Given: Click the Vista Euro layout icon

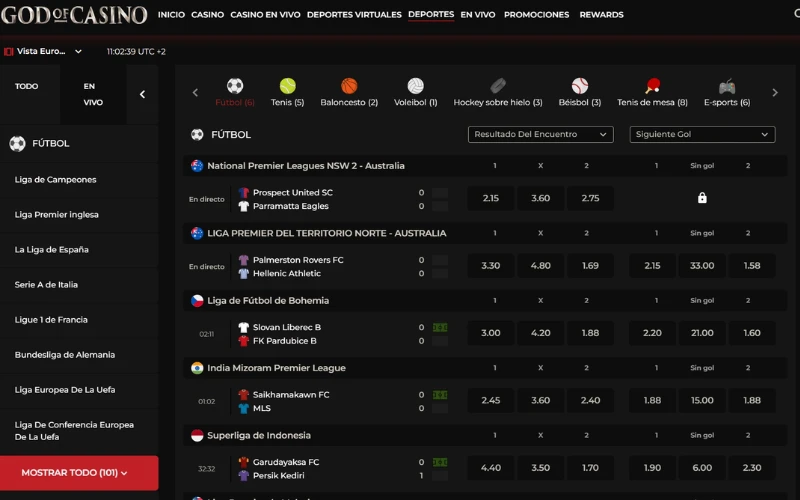Looking at the screenshot, I should tap(8, 52).
